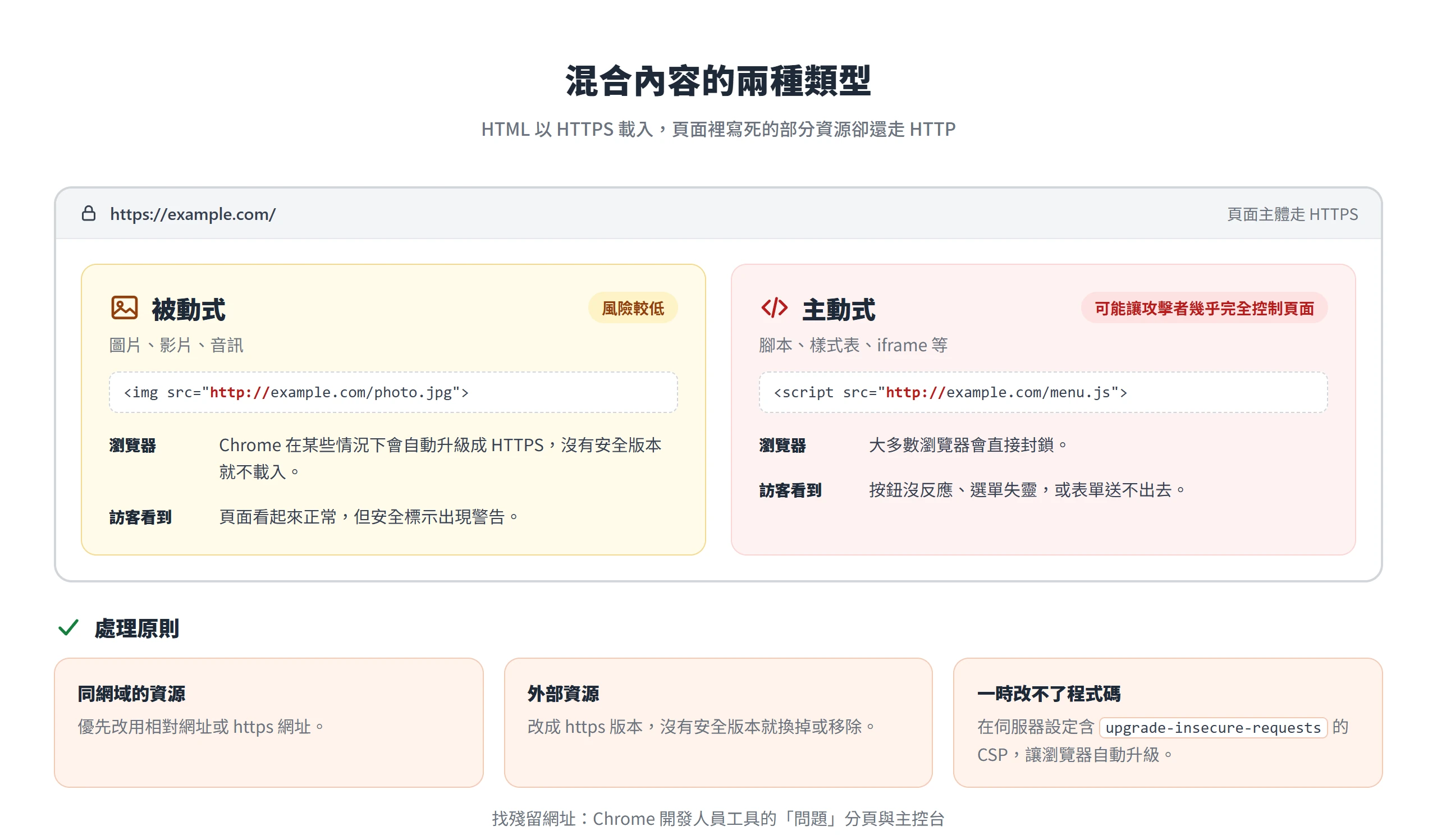Click the 一時改不了程式碼 card title

click(x=1049, y=694)
